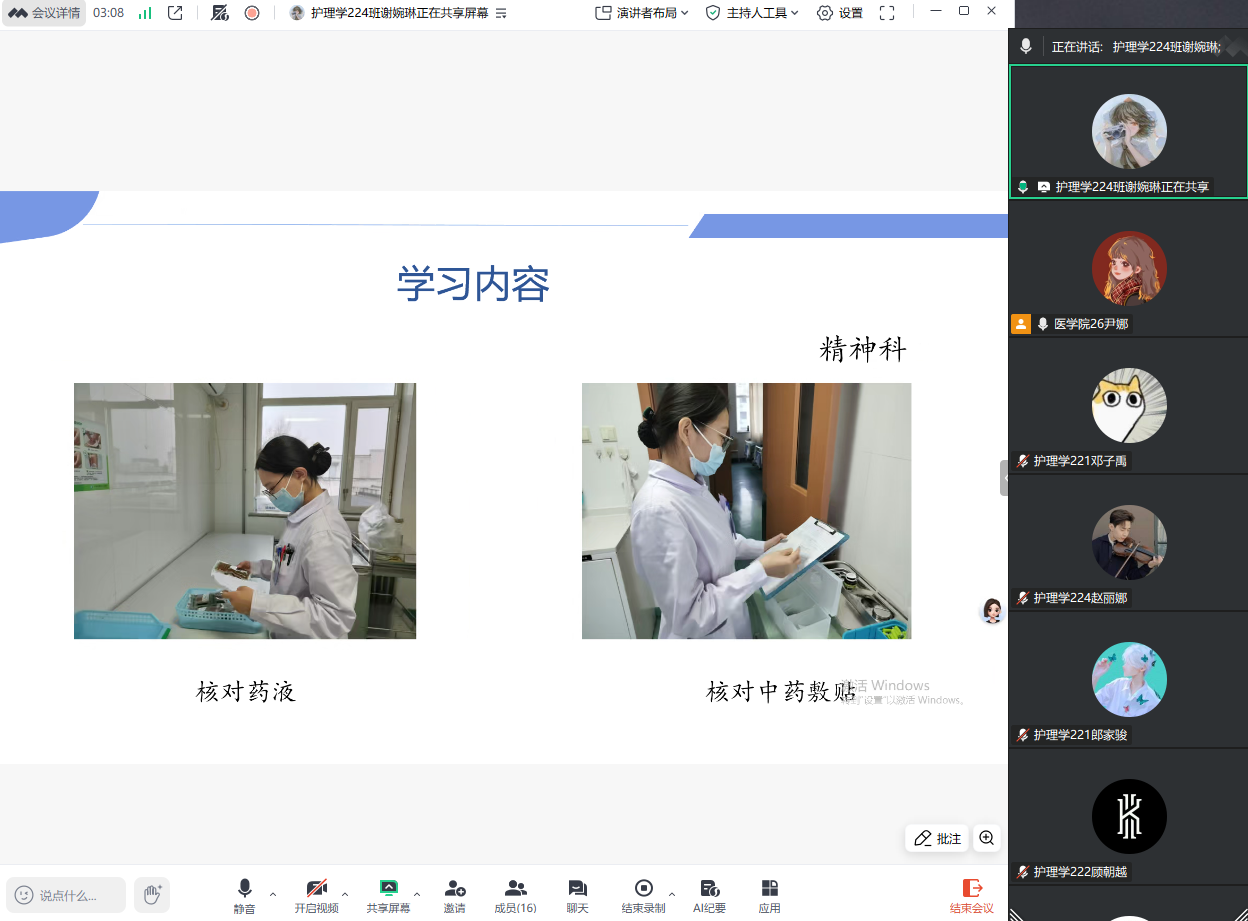The height and width of the screenshot is (921, 1248).
Task: Click the zoom magnifier next to 批注
Action: [x=987, y=838]
